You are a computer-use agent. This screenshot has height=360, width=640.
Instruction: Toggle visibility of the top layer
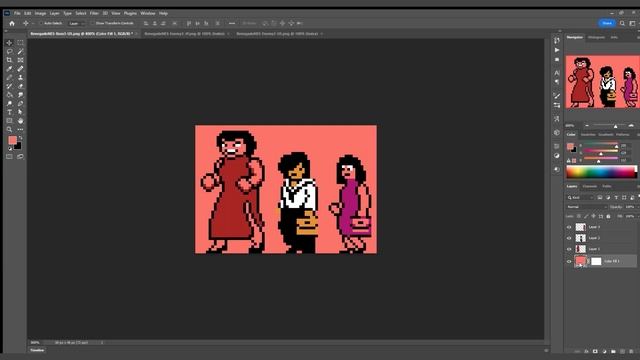[x=569, y=227]
